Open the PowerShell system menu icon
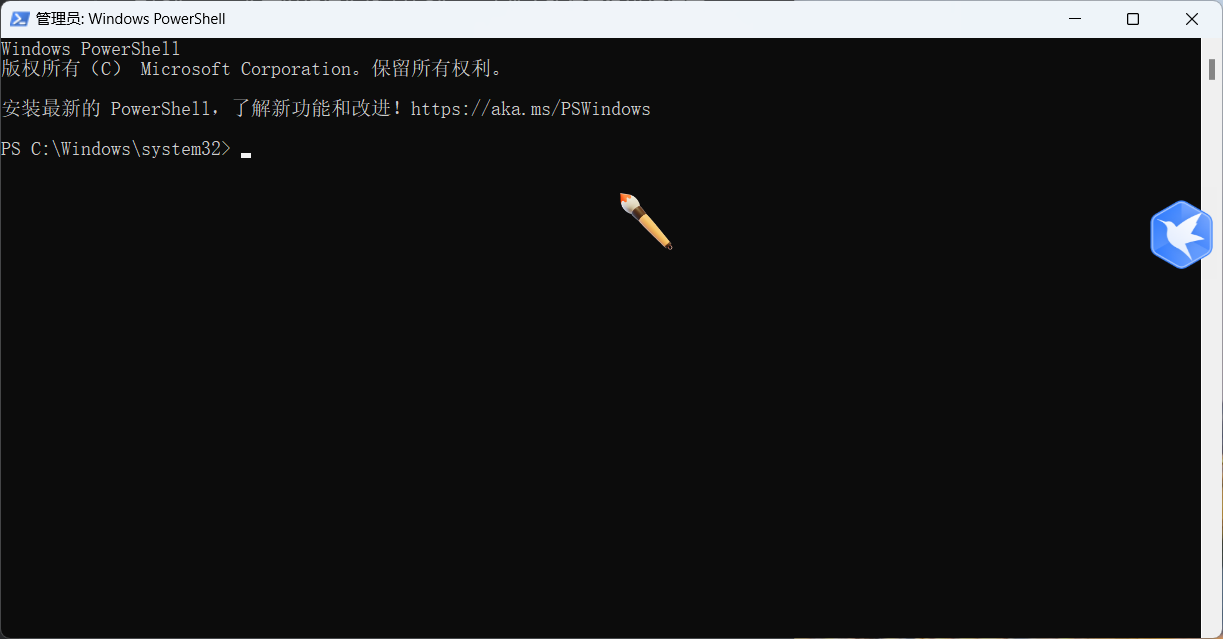The width and height of the screenshot is (1223, 639). tap(18, 19)
